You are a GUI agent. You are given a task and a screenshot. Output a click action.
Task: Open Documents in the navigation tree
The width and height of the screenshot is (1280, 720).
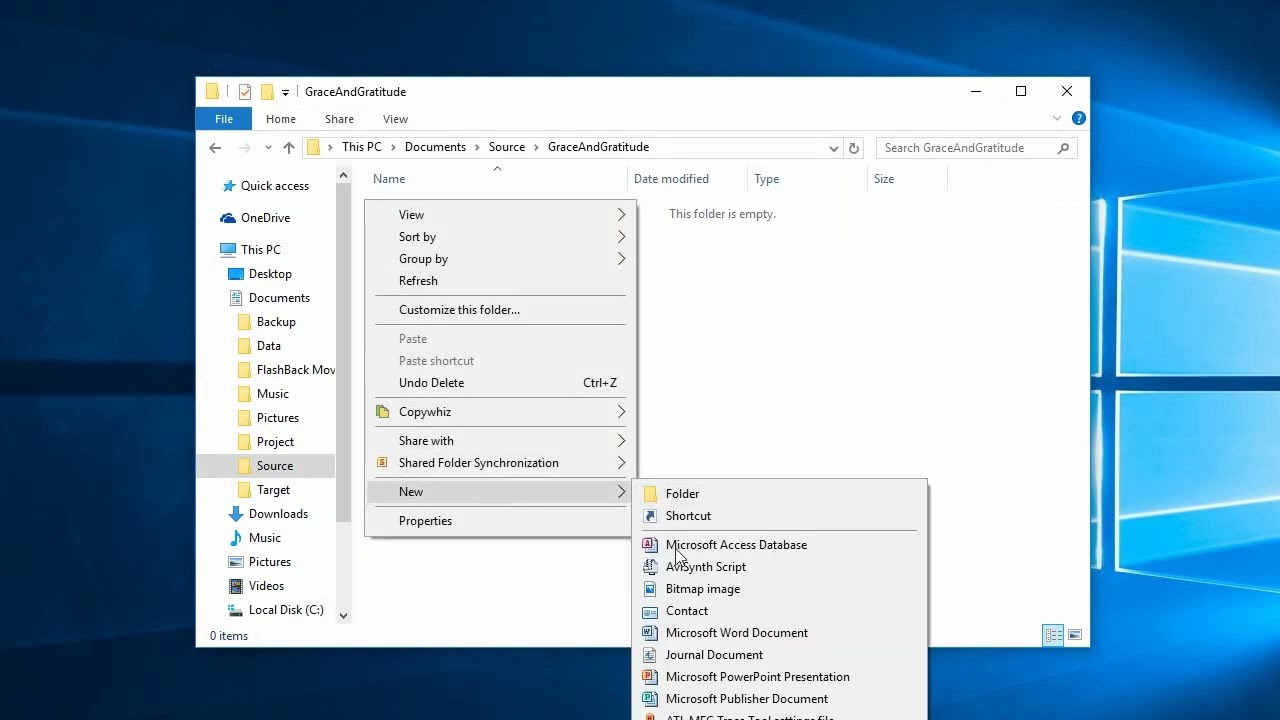(x=279, y=298)
